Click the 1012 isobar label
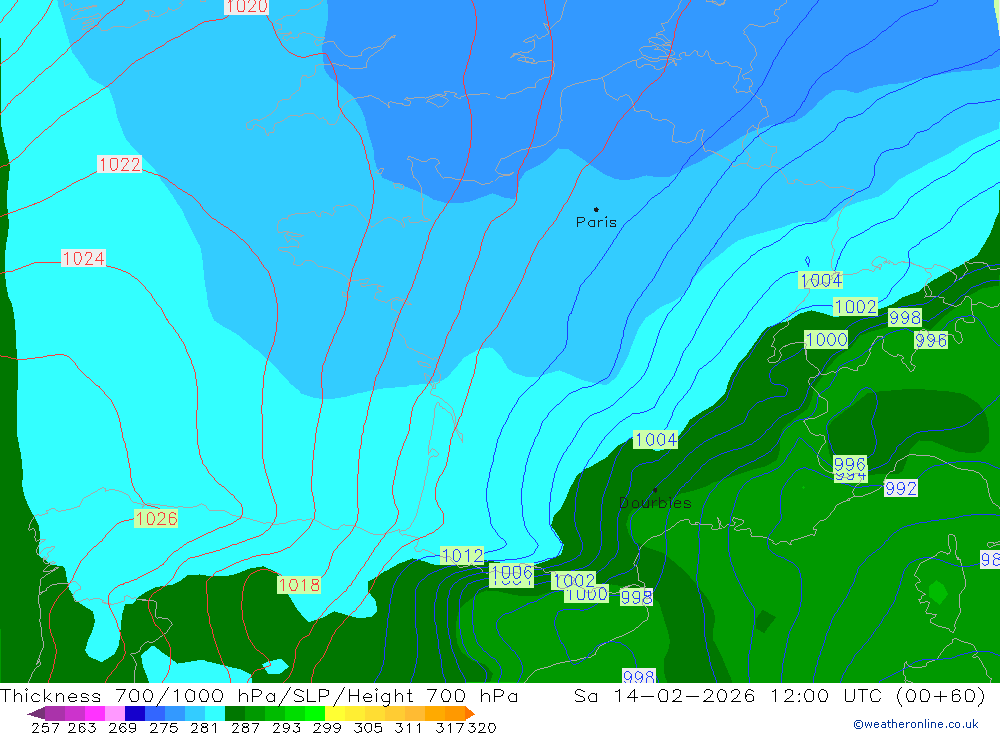Screen dimensions: 1000x733 click(x=462, y=556)
